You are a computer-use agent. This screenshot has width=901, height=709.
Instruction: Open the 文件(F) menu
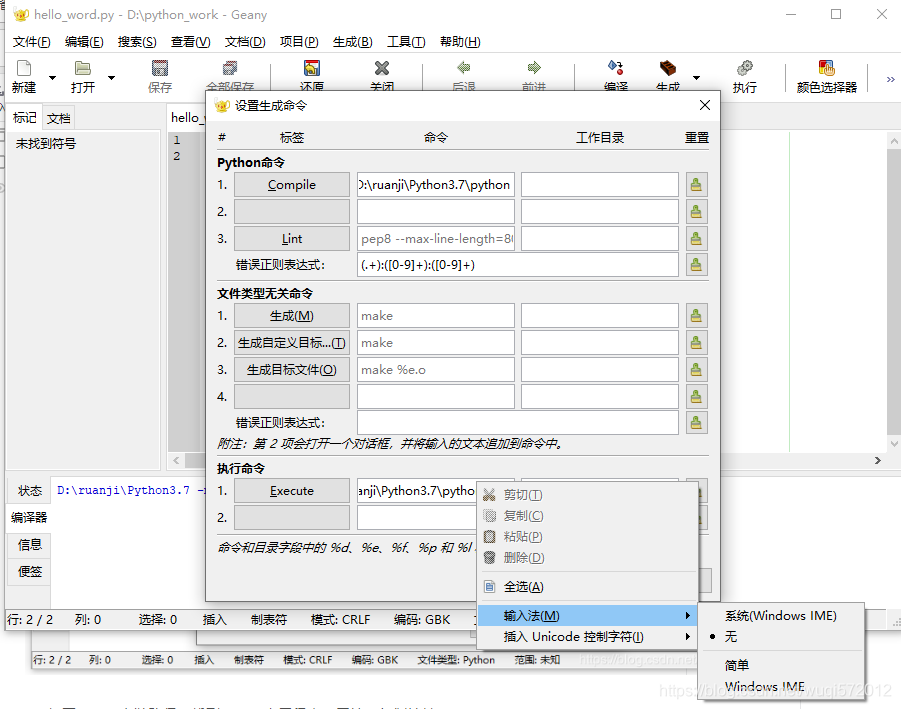pyautogui.click(x=32, y=42)
